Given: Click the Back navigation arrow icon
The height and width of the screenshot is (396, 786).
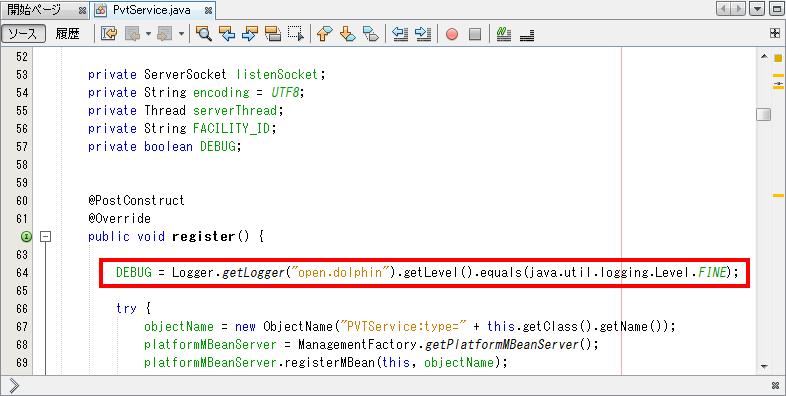Looking at the screenshot, I should 132,34.
